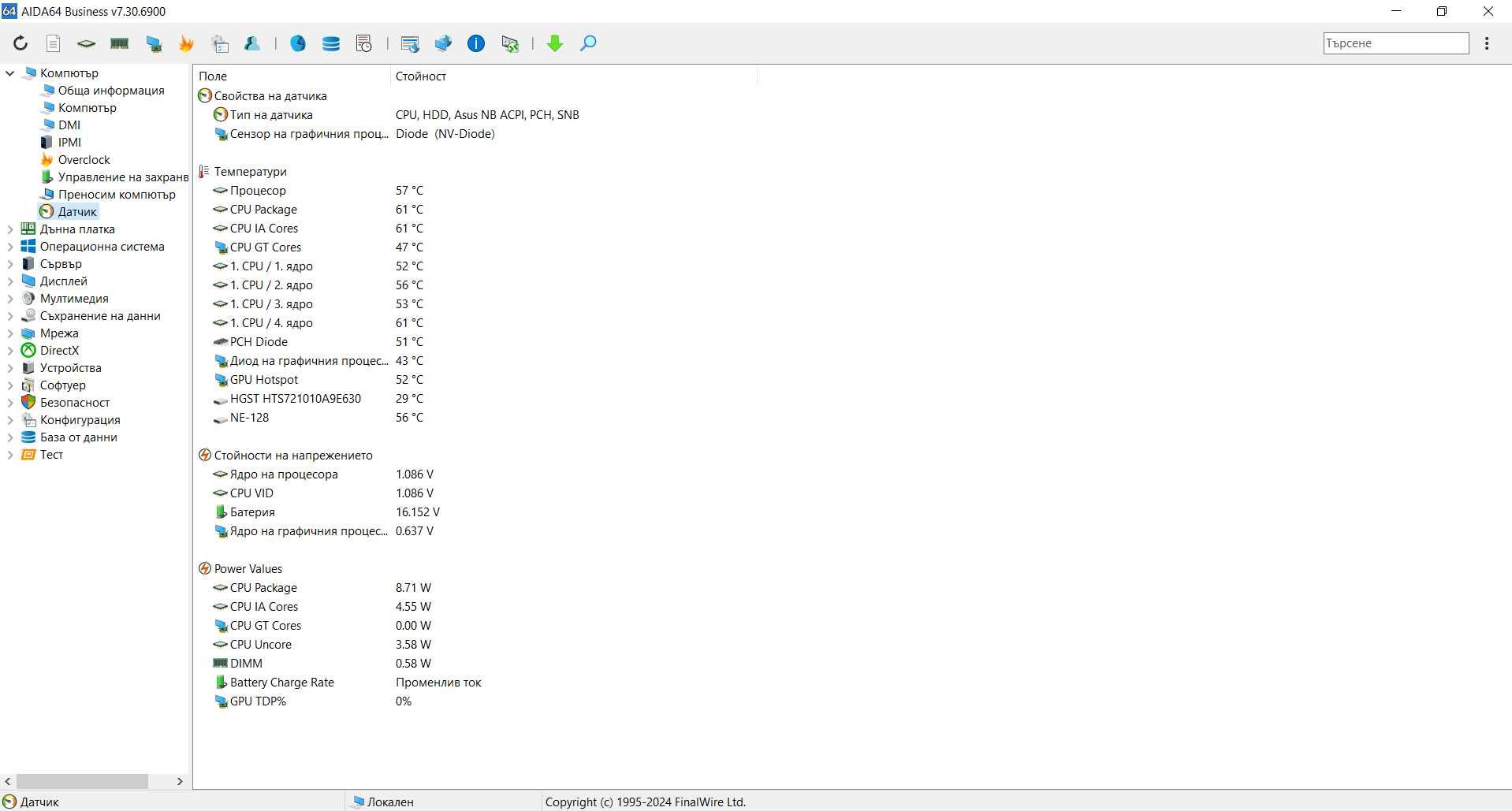This screenshot has height=811, width=1512.
Task: Select the Конфигурация tree item
Action: pyautogui.click(x=80, y=420)
